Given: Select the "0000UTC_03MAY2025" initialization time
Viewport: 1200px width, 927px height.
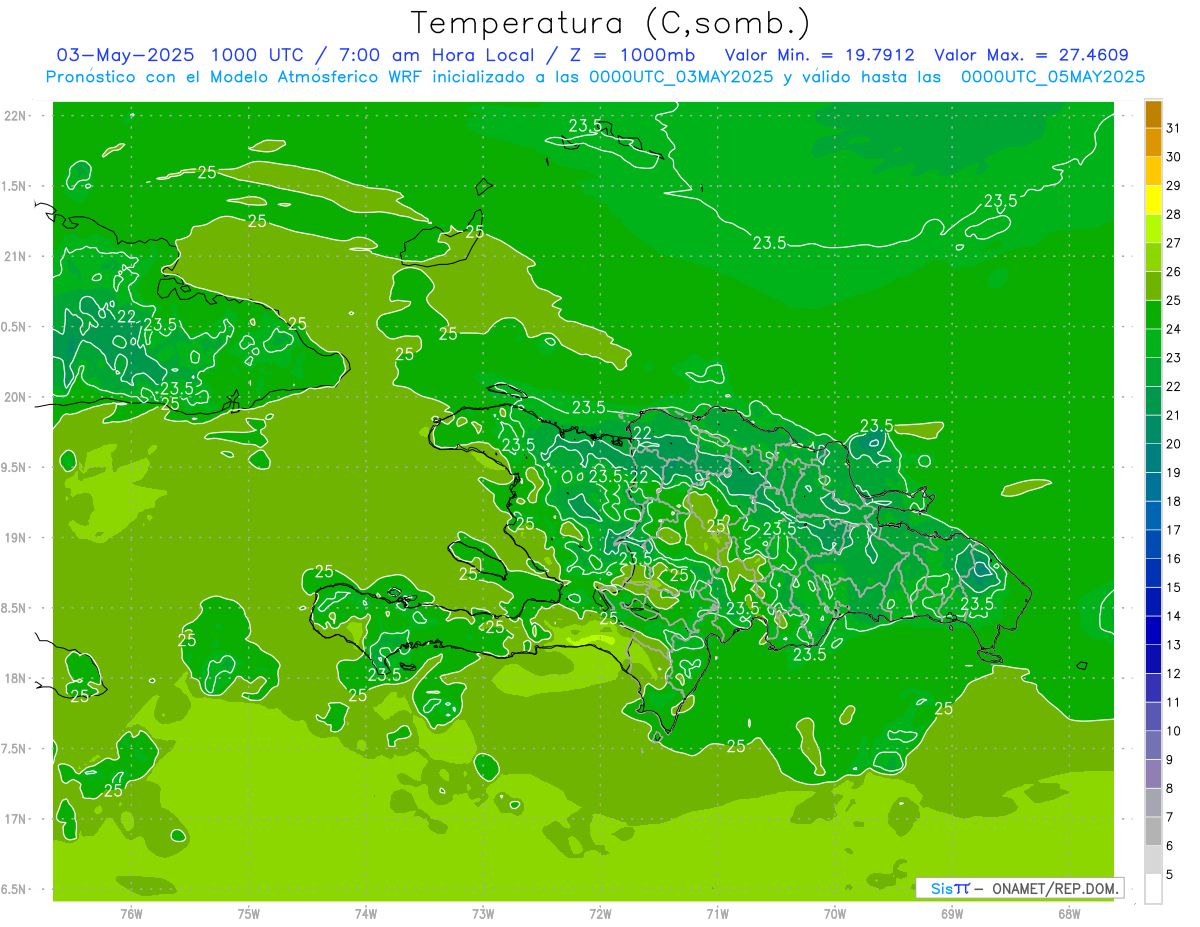Looking at the screenshot, I should pyautogui.click(x=682, y=76).
